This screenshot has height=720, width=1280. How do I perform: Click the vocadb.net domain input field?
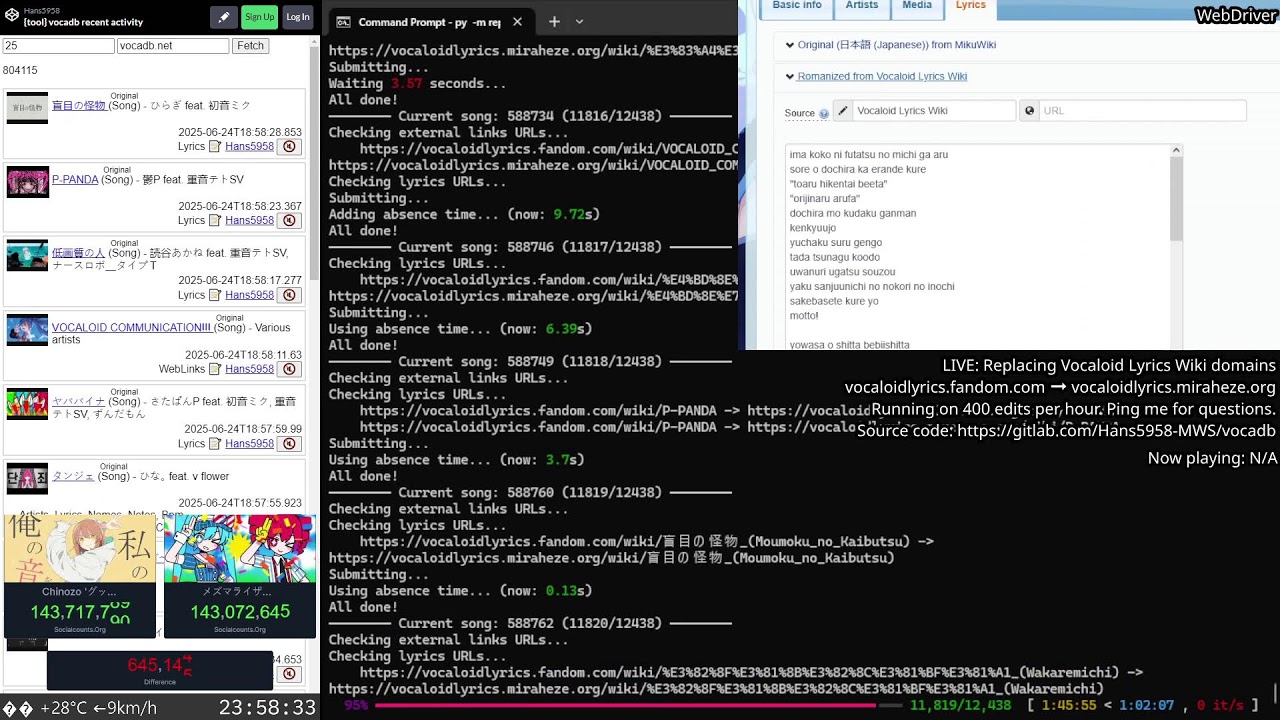tap(173, 46)
